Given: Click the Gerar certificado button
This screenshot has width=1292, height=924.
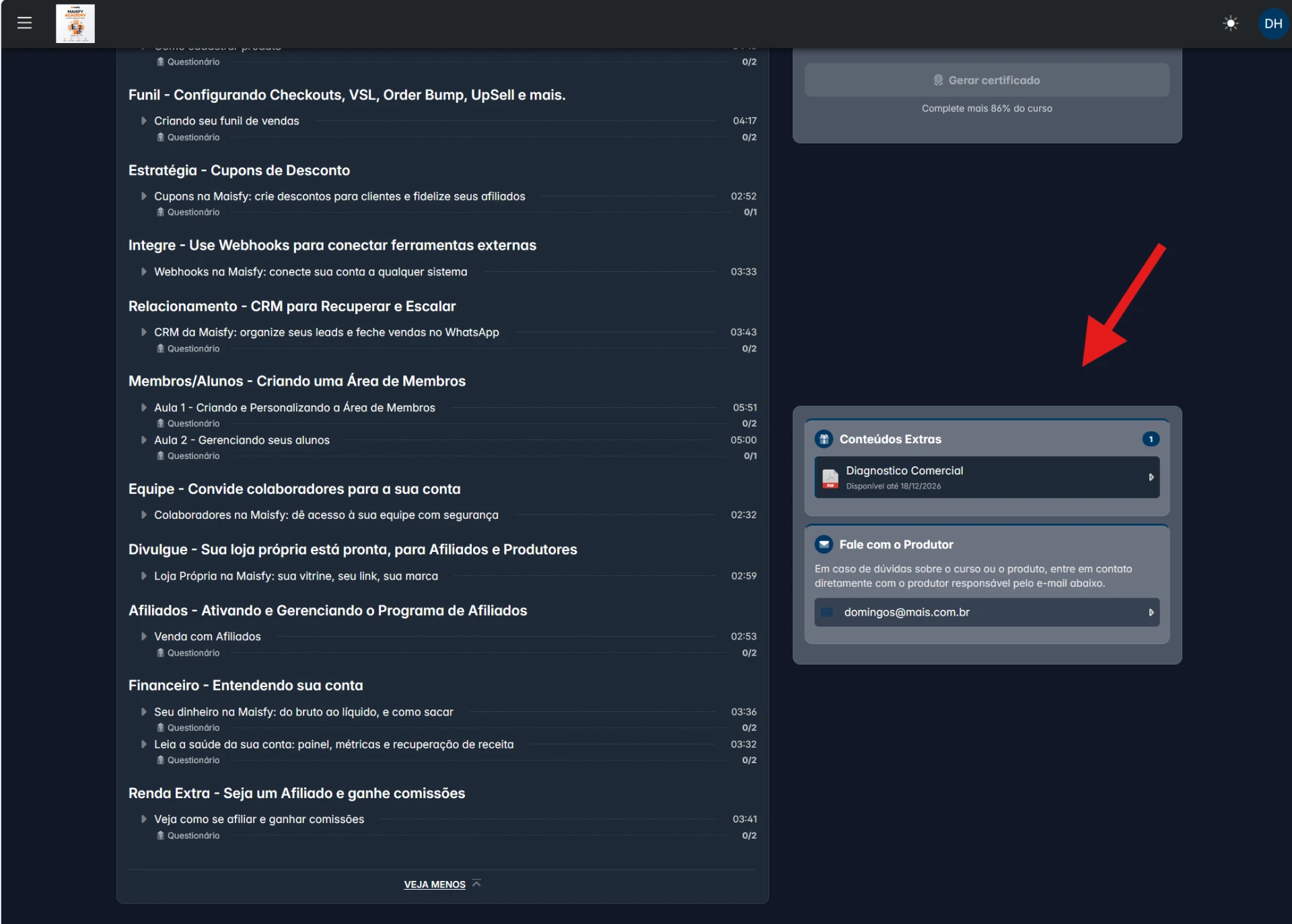Looking at the screenshot, I should coord(986,80).
